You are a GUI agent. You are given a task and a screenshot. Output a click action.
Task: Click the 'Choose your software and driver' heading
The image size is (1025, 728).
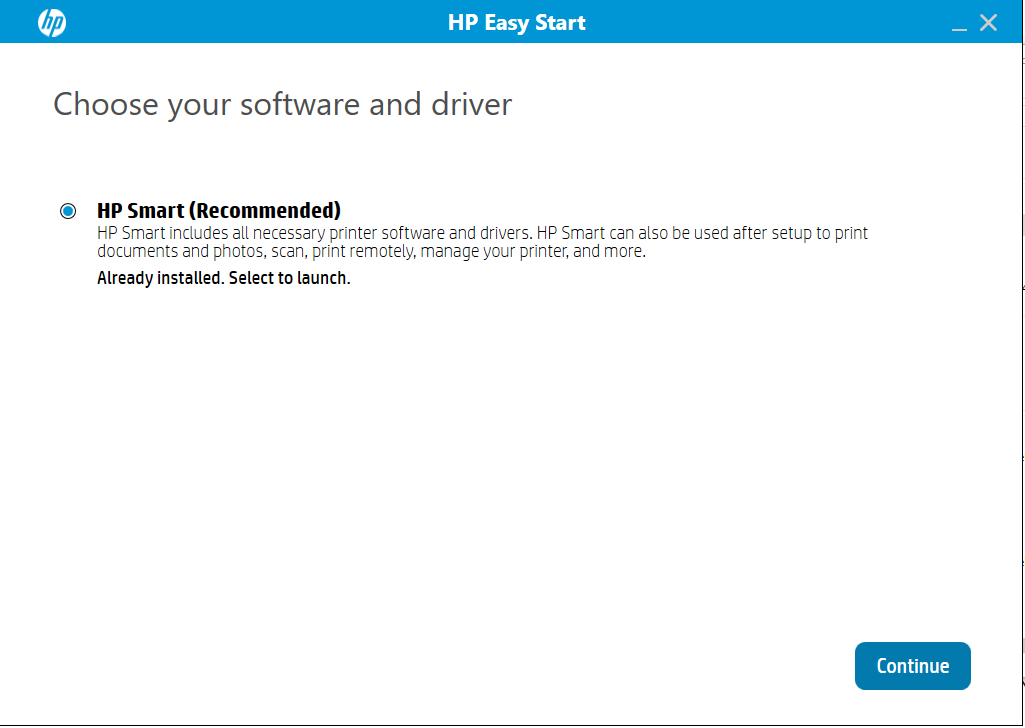point(282,103)
